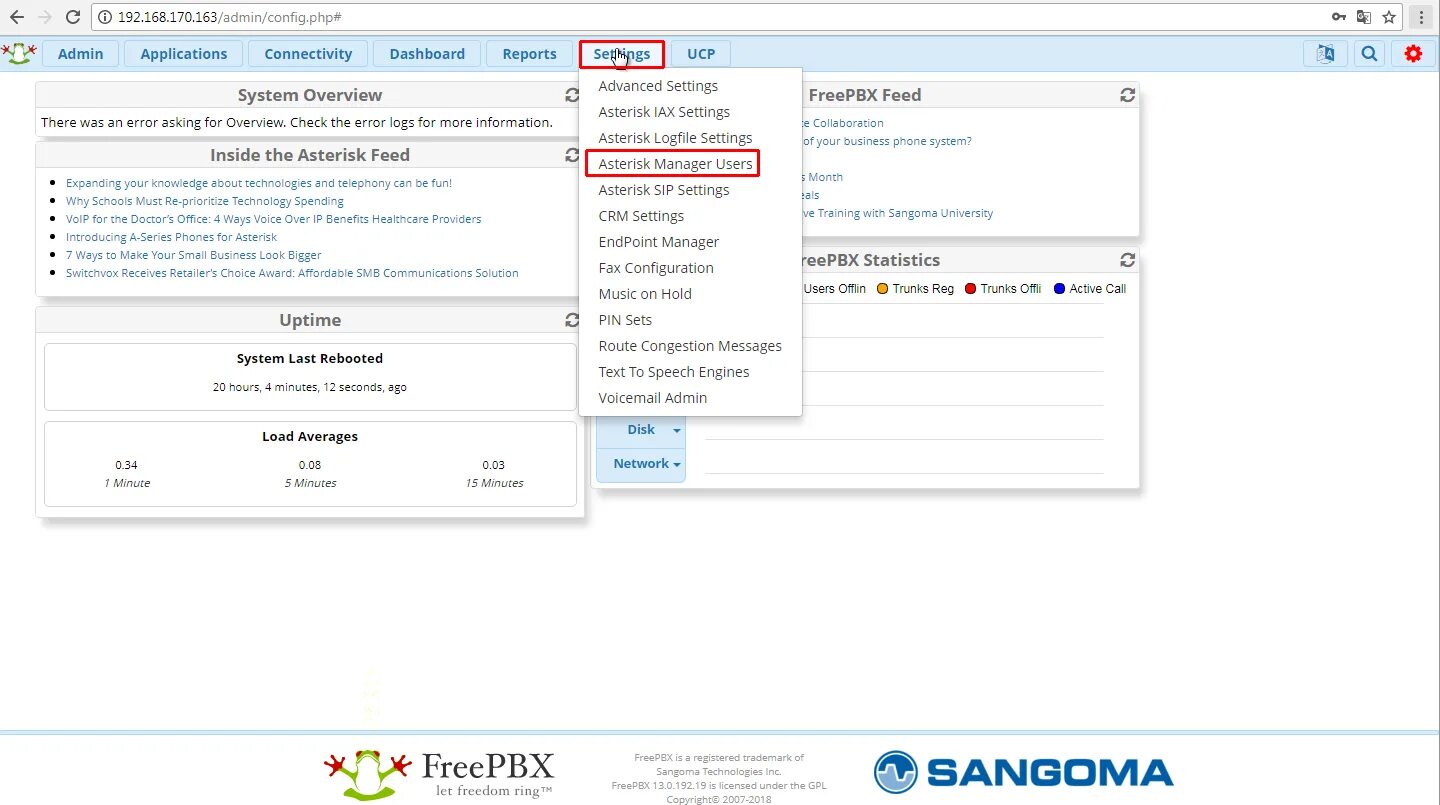Click the 5 Minutes load average value 0.08
Image resolution: width=1440 pixels, height=805 pixels.
(310, 465)
